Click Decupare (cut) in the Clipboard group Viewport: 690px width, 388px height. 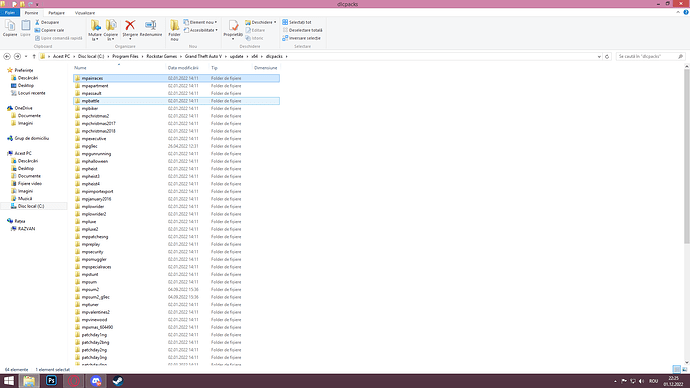pos(47,22)
